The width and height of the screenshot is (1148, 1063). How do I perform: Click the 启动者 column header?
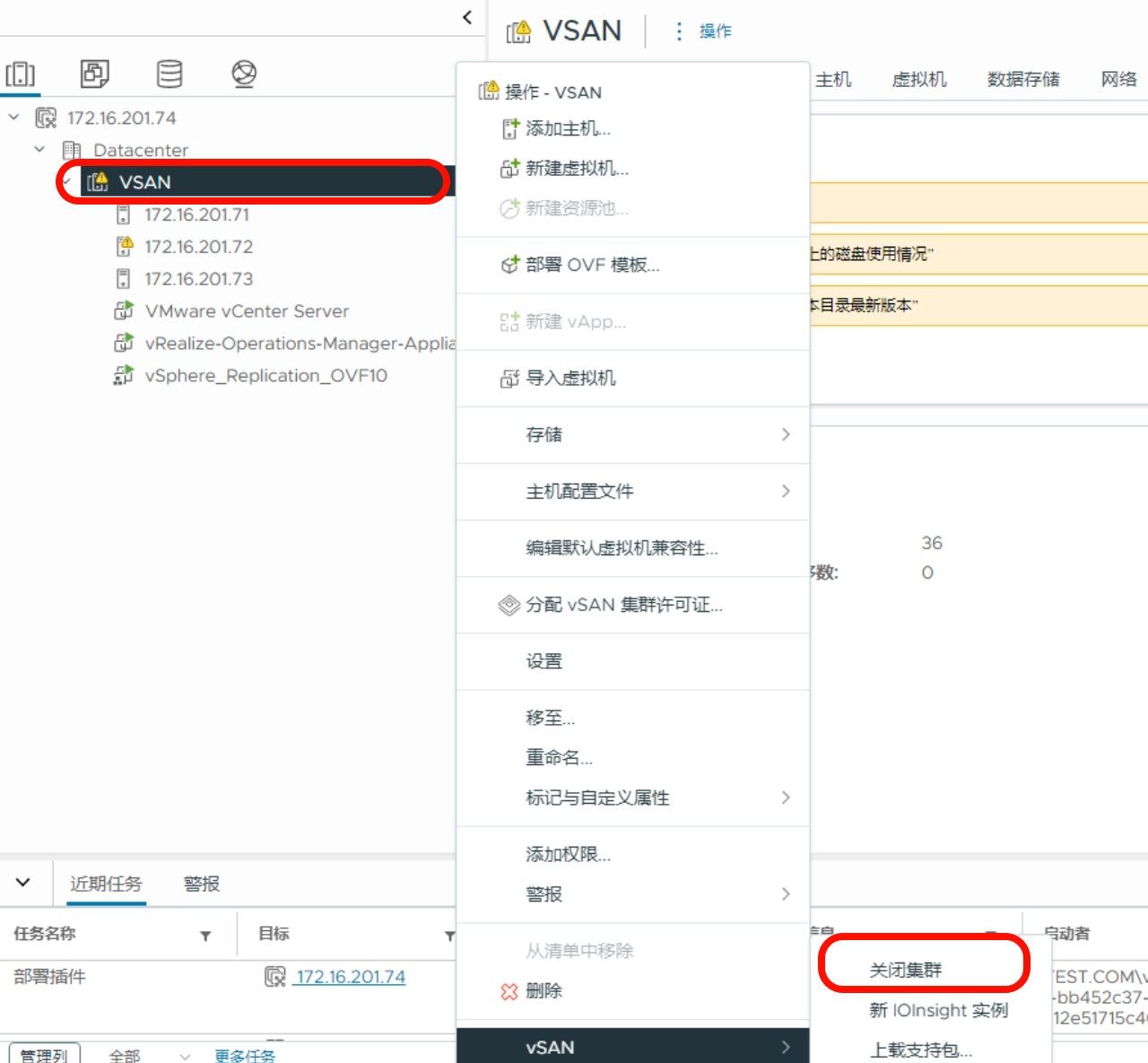(x=1067, y=934)
